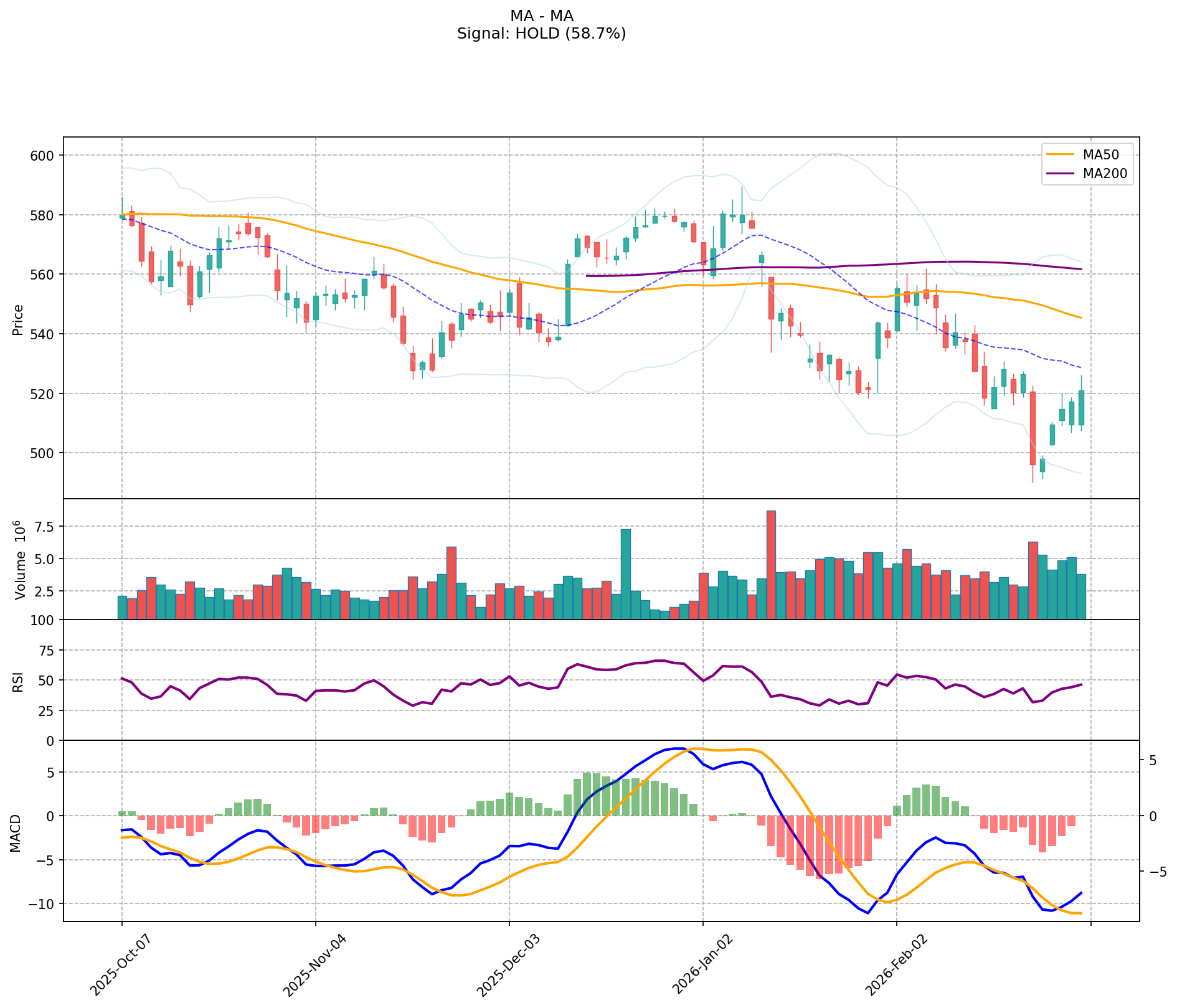Select the orange MA50 line swatch in legend
Screen dimensions: 1177x1008
point(1061,154)
